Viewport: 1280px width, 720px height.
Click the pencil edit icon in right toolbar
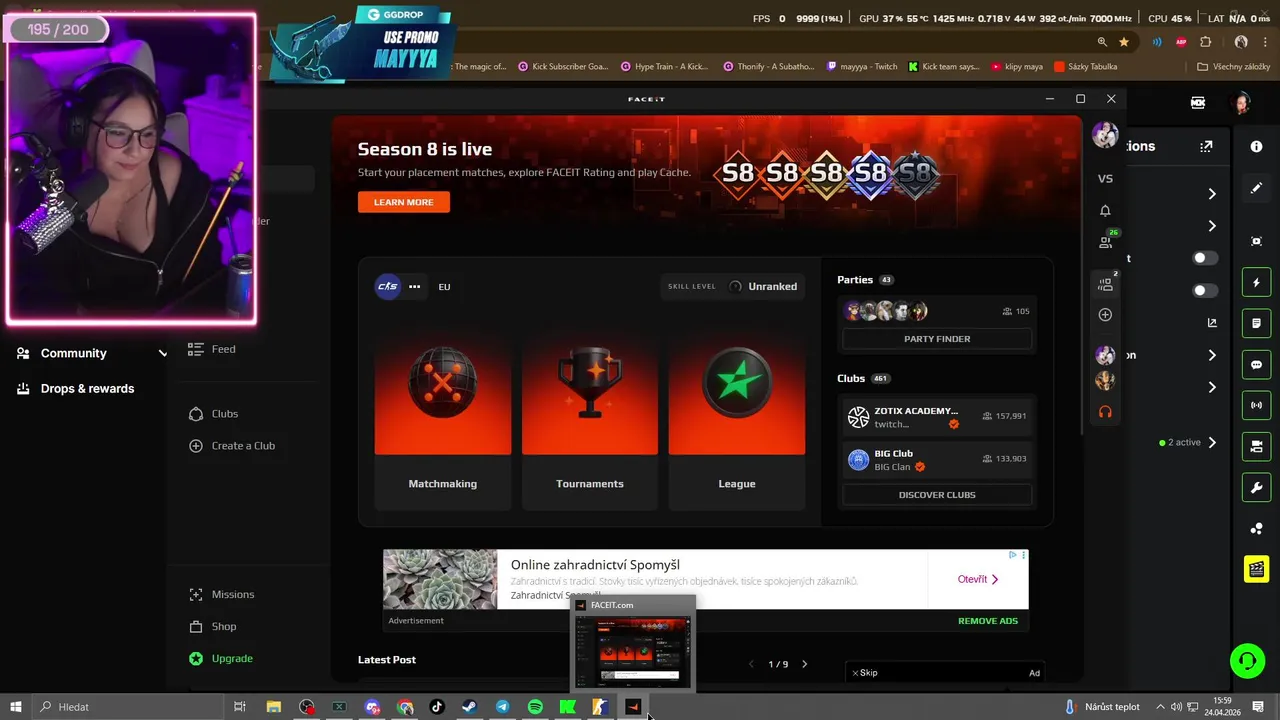1257,188
